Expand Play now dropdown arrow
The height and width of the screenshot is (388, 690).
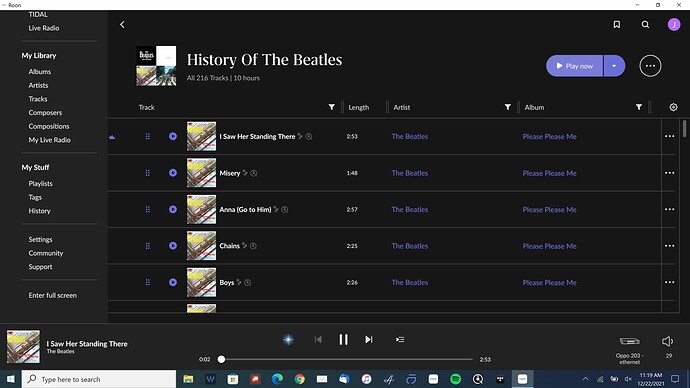point(614,66)
